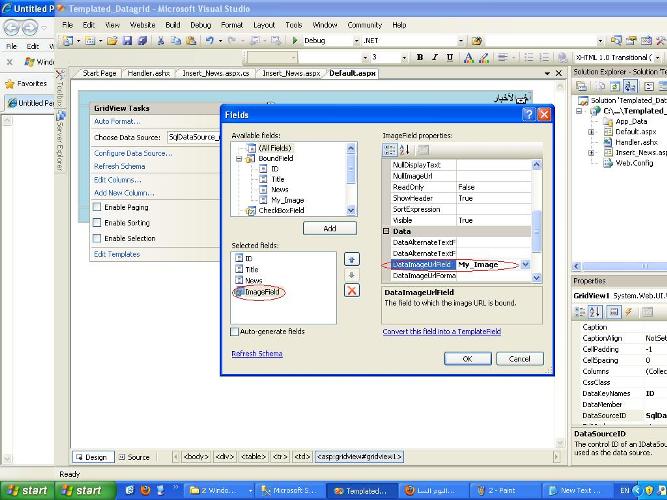Screen dimensions: 667x500
Task: Click the Fields dialog help question-mark icon
Action: tap(528, 114)
